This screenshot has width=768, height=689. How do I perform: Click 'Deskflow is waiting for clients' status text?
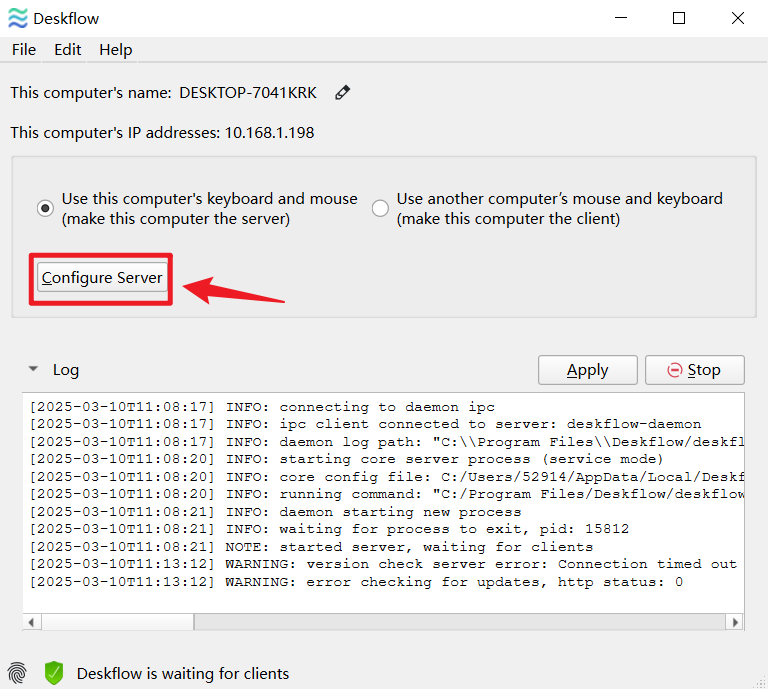tap(183, 674)
